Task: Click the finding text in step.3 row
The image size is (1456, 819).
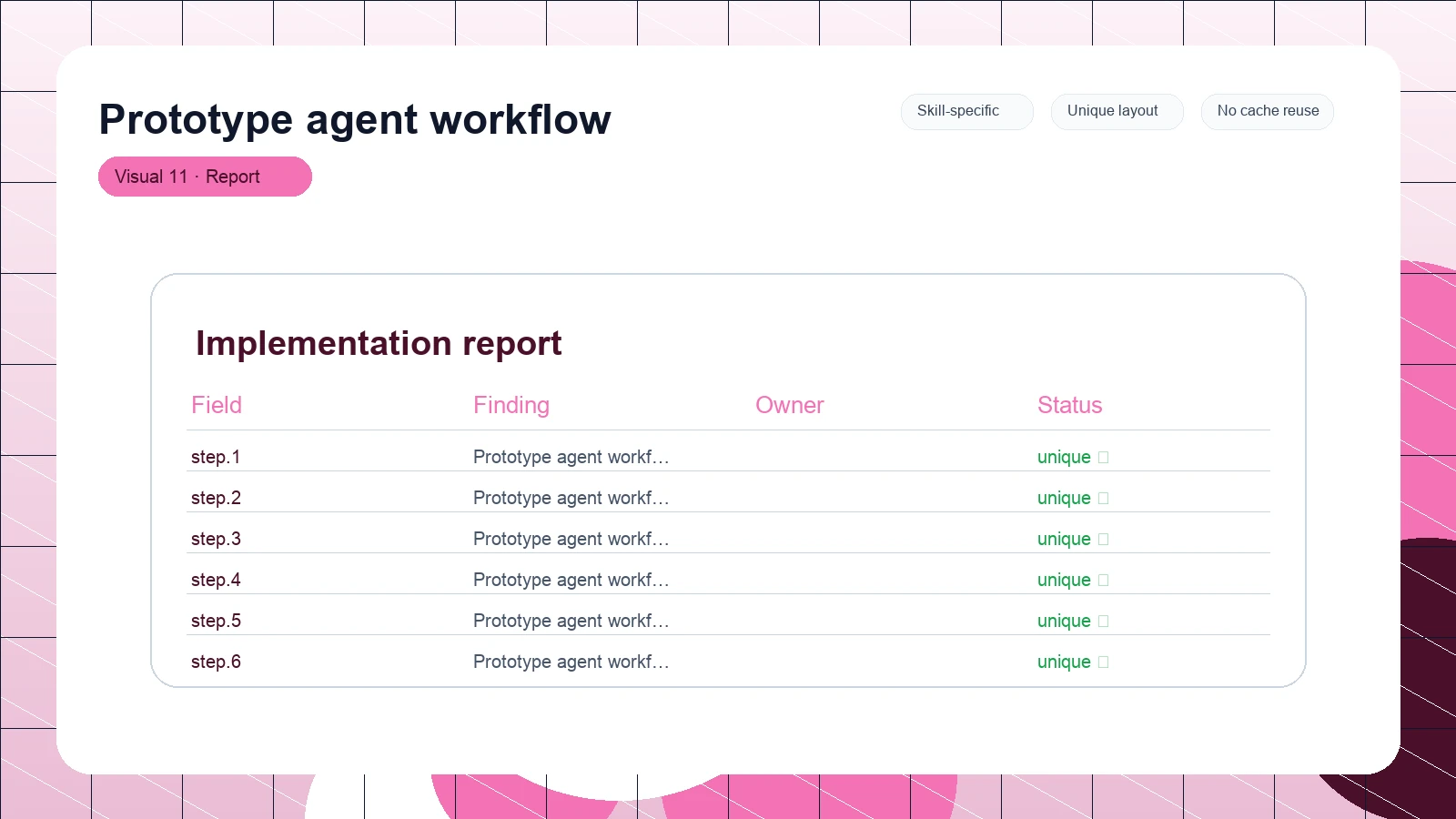Action: click(x=571, y=539)
